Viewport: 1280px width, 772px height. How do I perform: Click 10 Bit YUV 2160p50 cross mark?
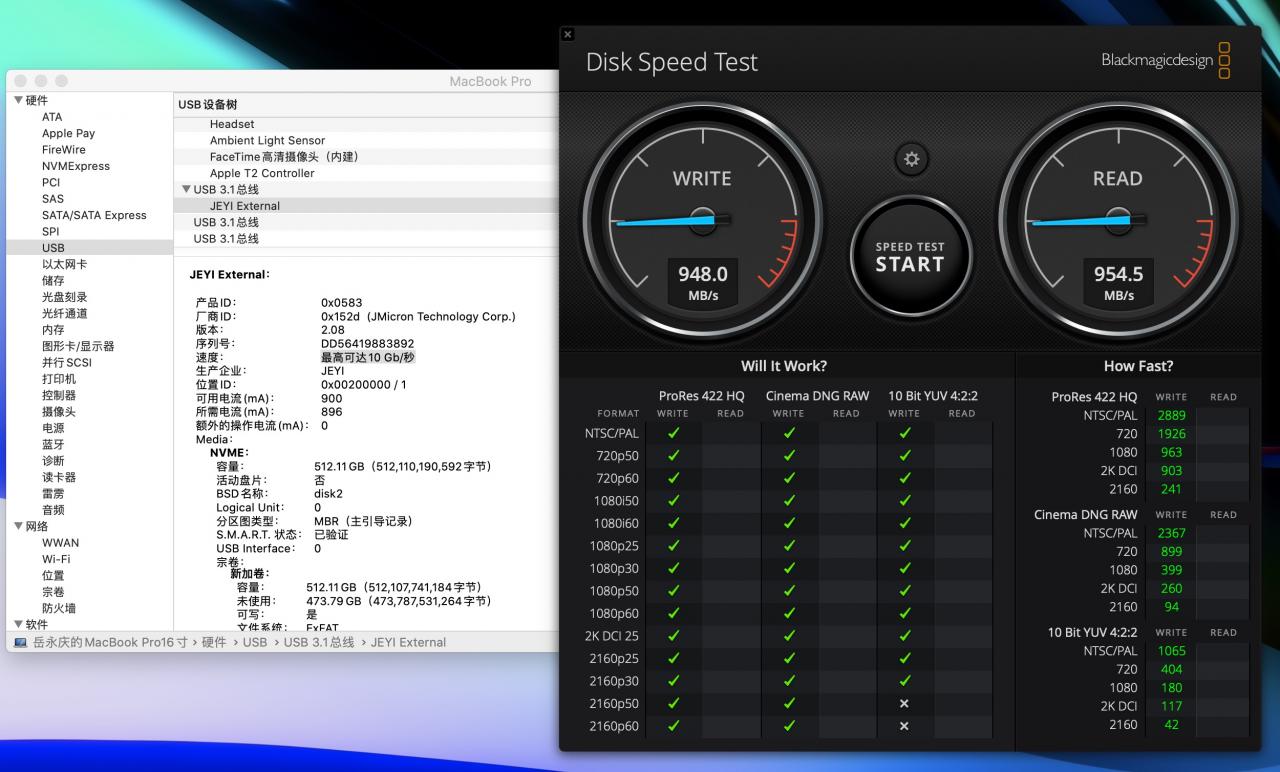coord(904,703)
